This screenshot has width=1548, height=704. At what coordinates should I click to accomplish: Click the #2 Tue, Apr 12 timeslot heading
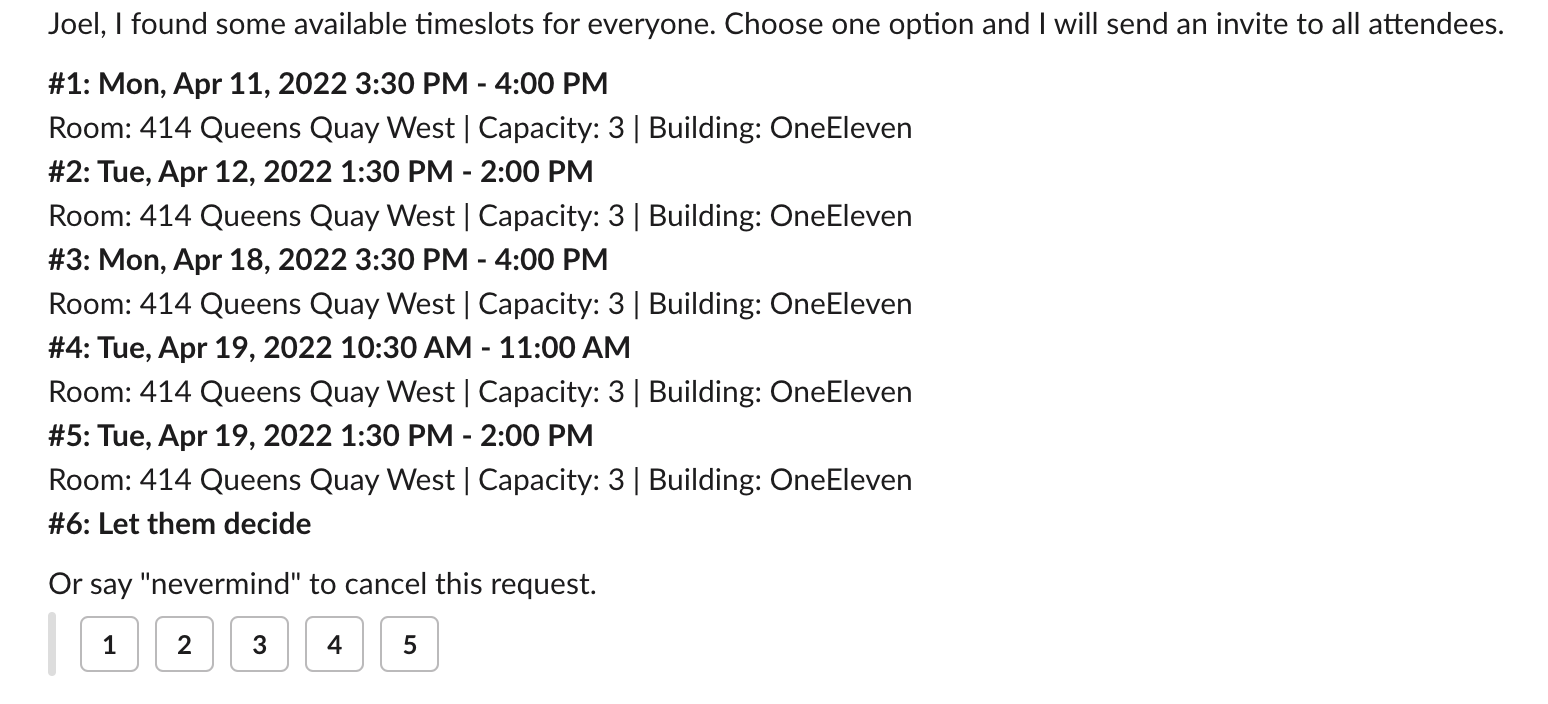tap(320, 172)
